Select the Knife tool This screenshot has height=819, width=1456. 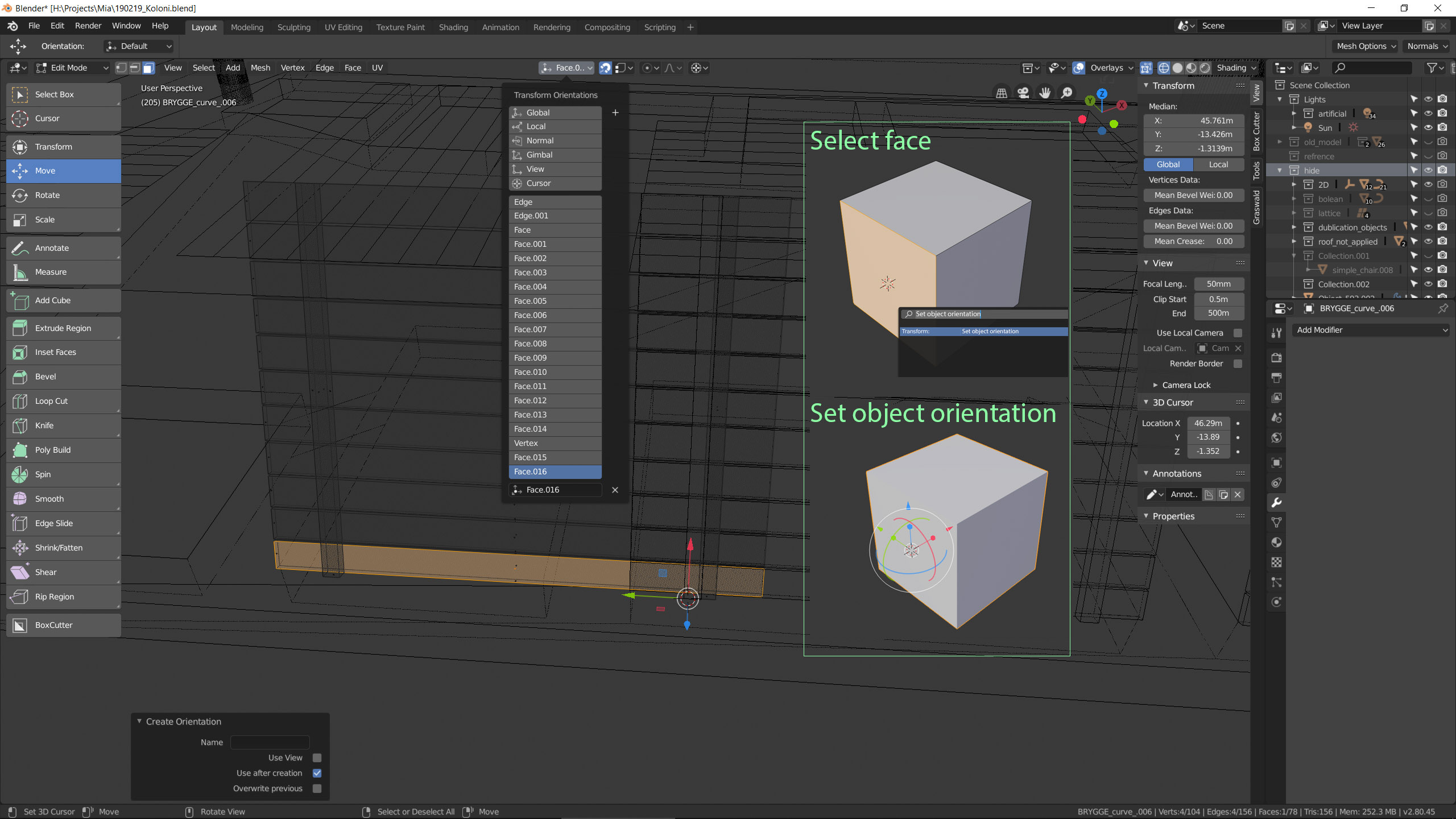pos(64,425)
